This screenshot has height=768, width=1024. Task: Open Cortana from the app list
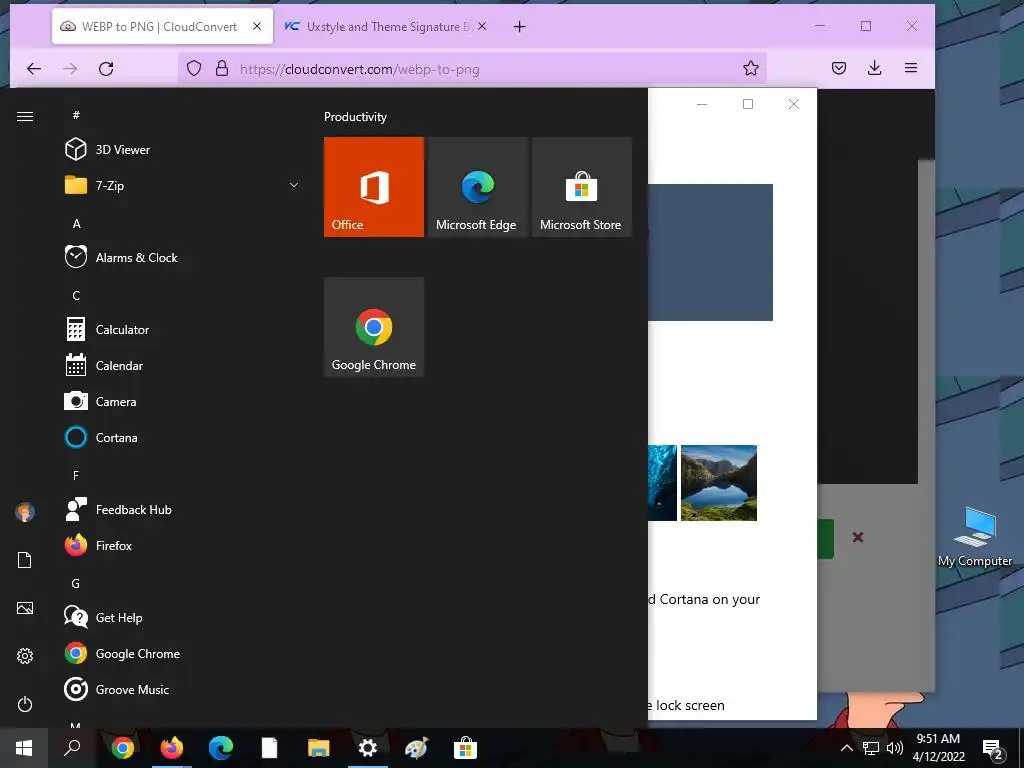pos(116,438)
